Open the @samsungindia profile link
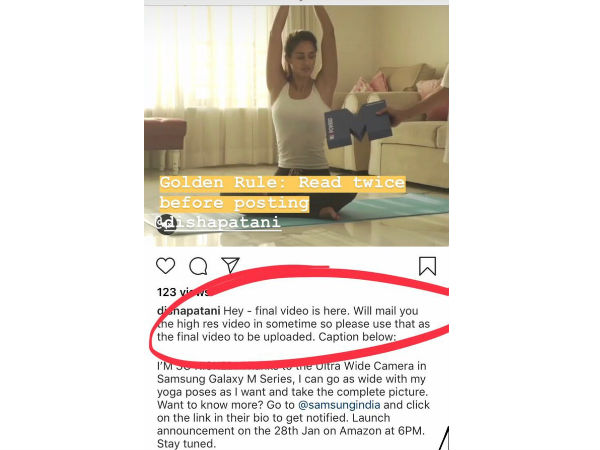Viewport: 600px width, 450px height. click(339, 405)
